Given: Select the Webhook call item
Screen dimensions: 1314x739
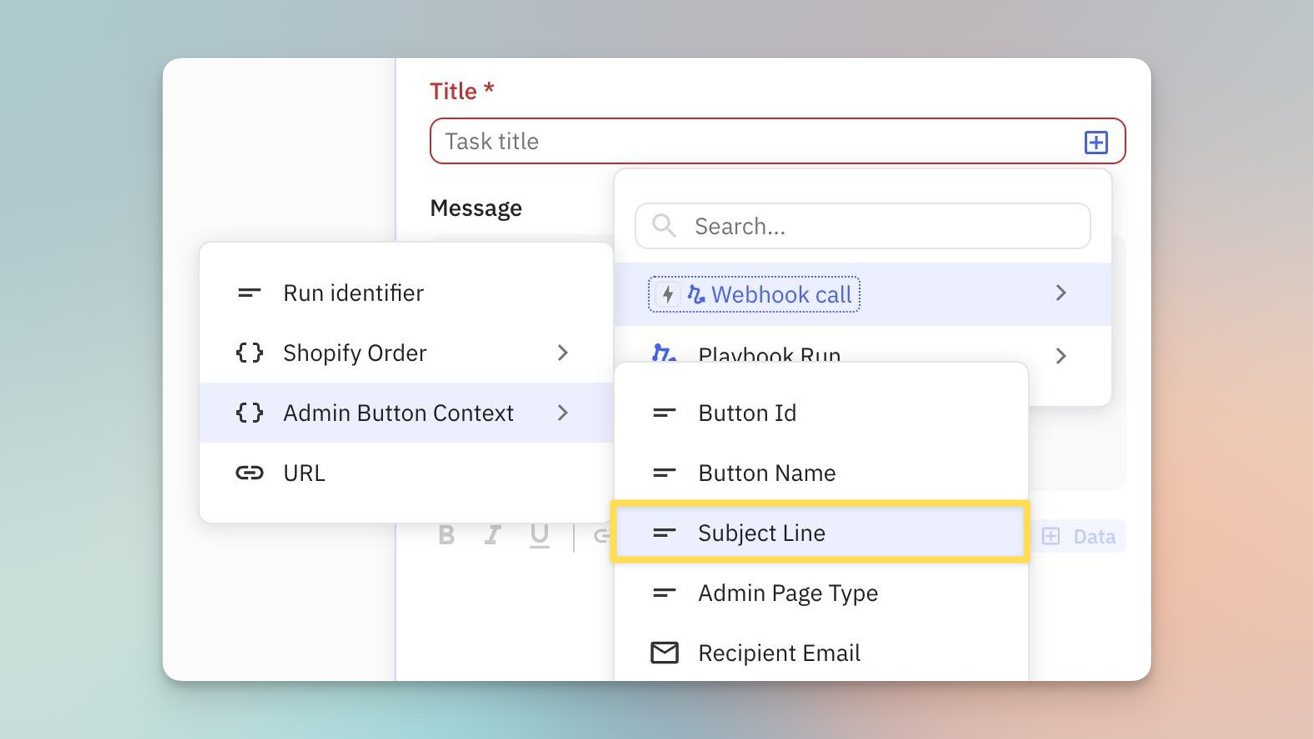Looking at the screenshot, I should (x=862, y=294).
